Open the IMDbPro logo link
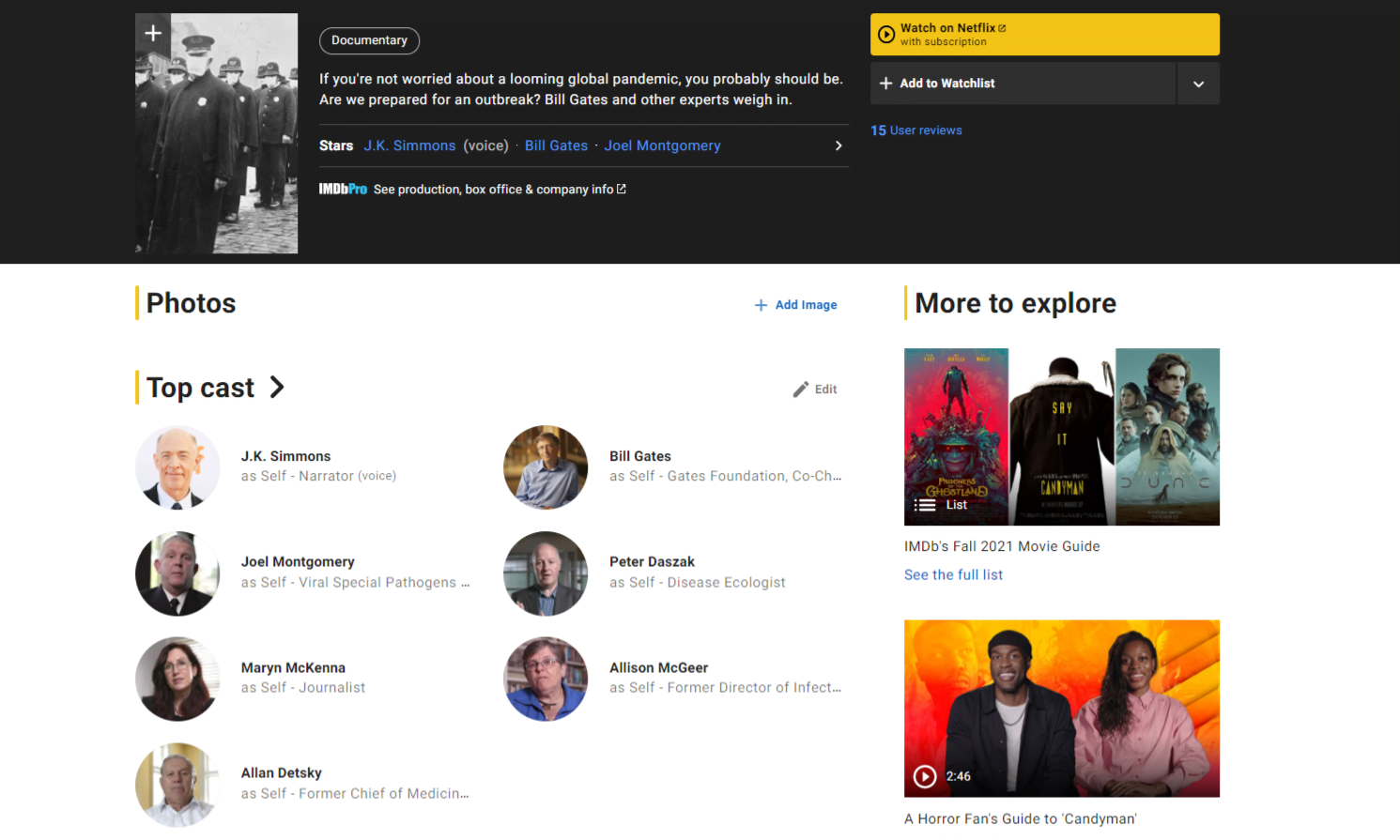The image size is (1400, 840). pos(343,189)
